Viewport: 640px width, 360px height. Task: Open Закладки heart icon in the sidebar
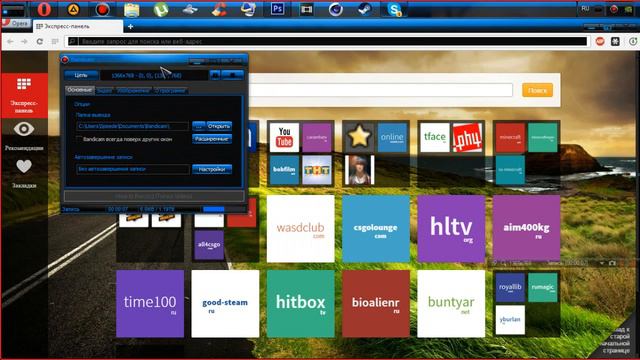pos(24,173)
